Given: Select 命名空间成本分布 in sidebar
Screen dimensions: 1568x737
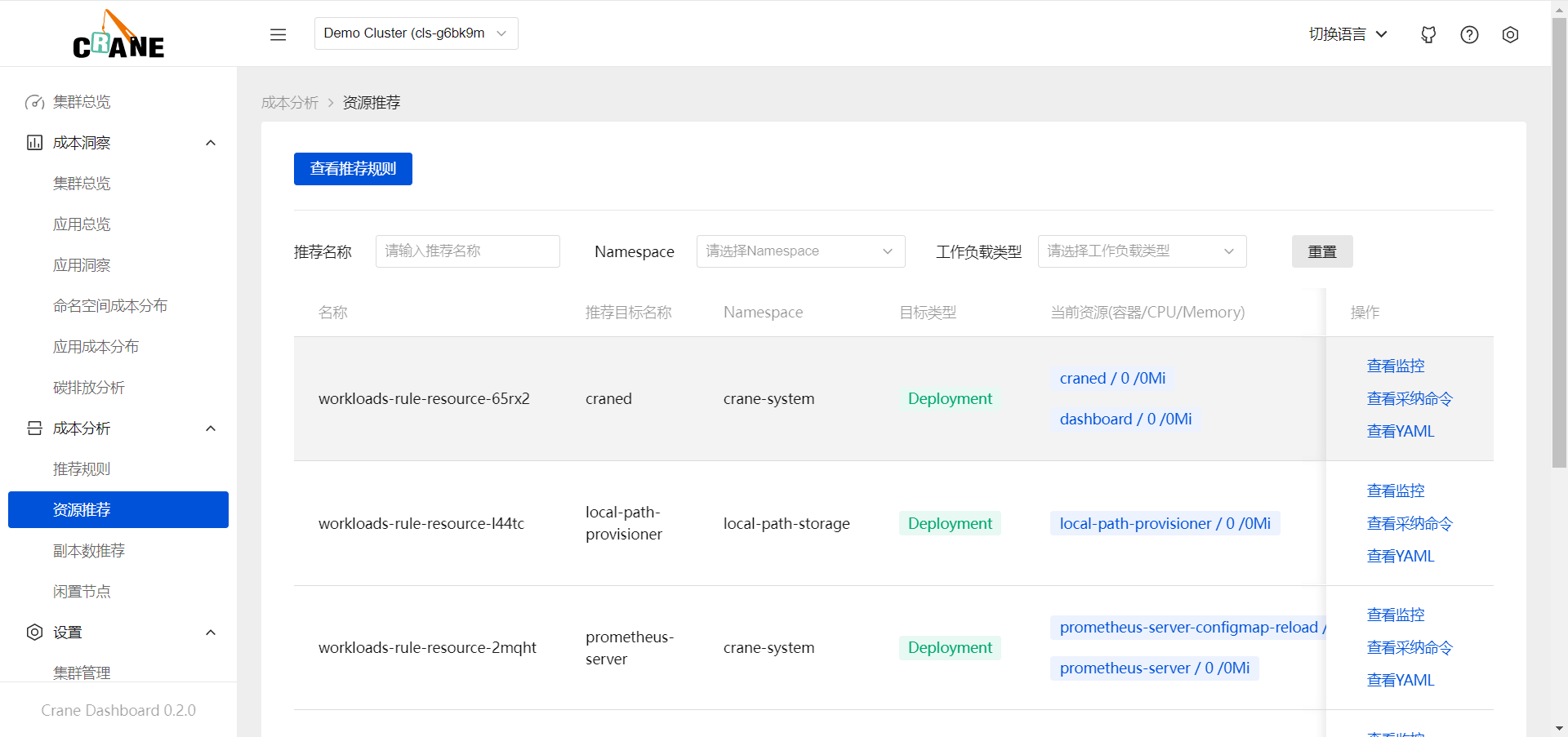Looking at the screenshot, I should tap(118, 306).
